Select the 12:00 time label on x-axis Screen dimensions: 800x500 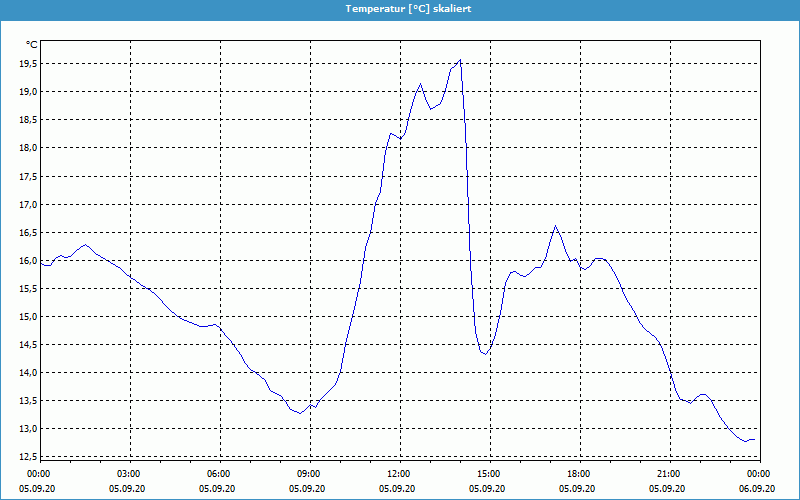coord(399,474)
